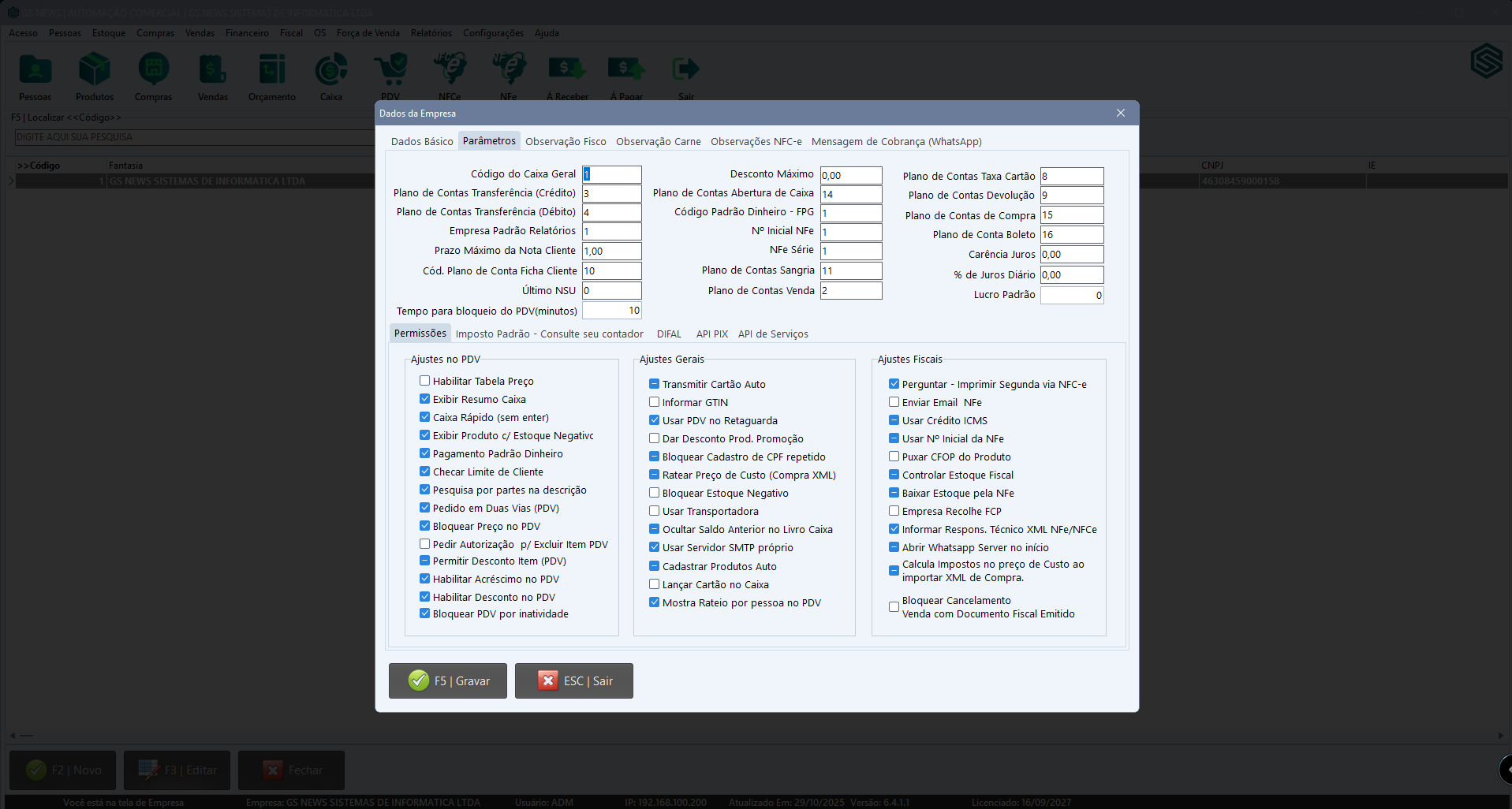Open the Relatórios menu
This screenshot has width=1512, height=809.
431,33
